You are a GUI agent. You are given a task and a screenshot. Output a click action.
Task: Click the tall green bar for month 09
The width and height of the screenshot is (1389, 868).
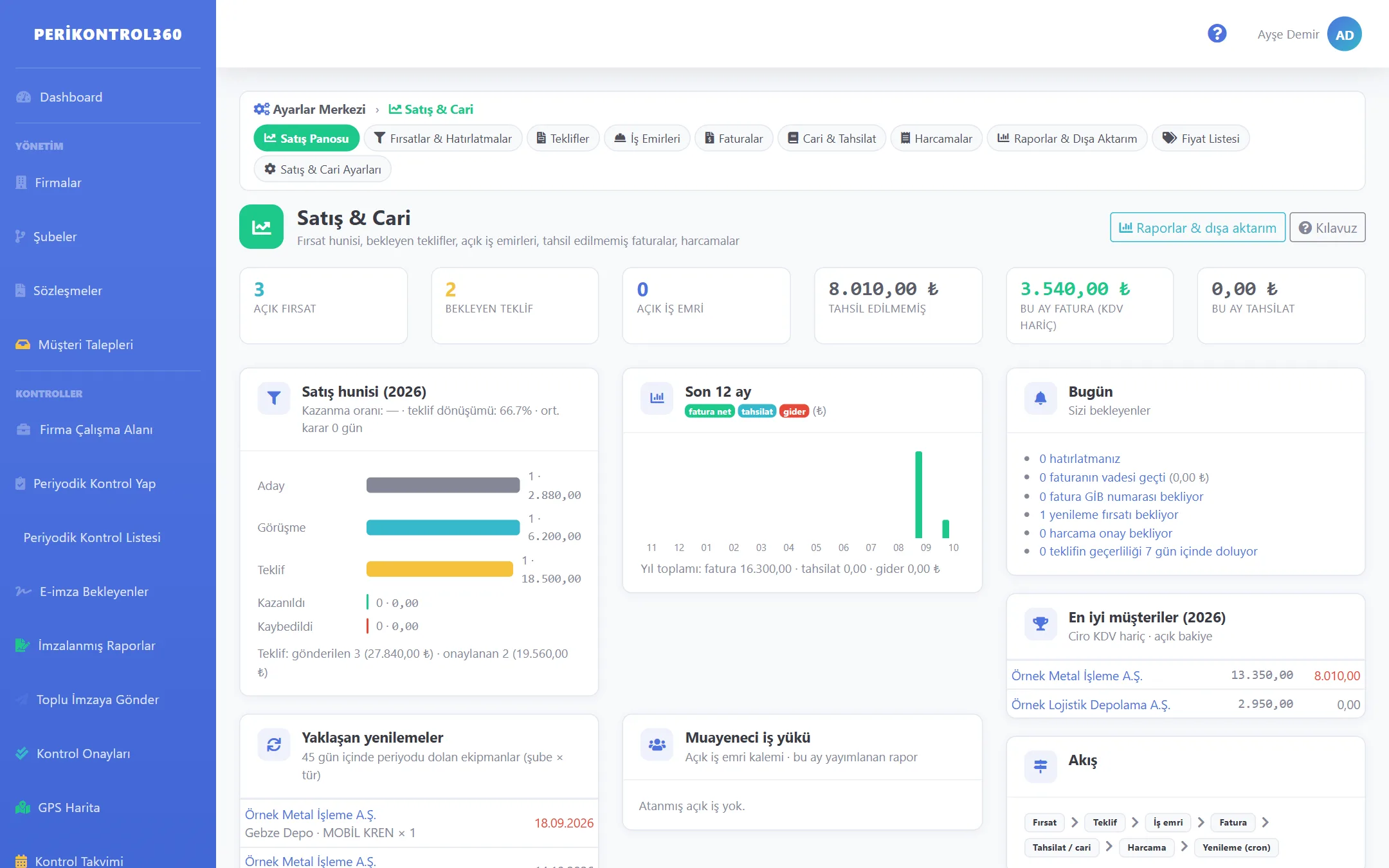(x=919, y=494)
